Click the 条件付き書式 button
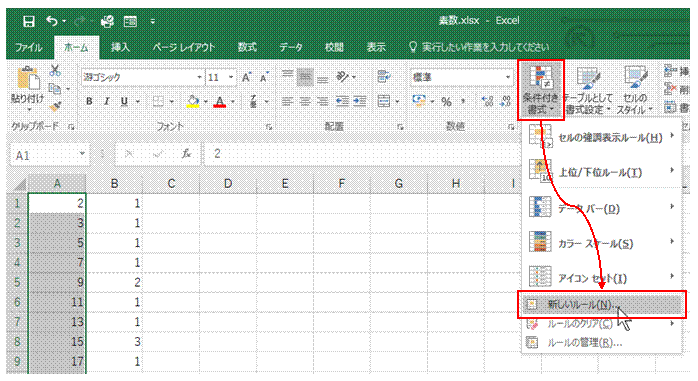Screen dimensions: 698x381 click(541, 89)
